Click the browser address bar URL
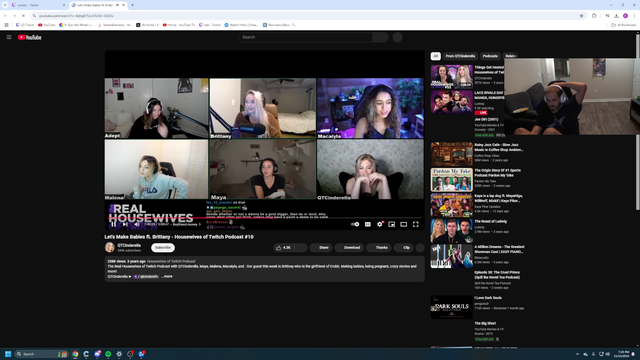This screenshot has height=360, width=640. point(77,16)
